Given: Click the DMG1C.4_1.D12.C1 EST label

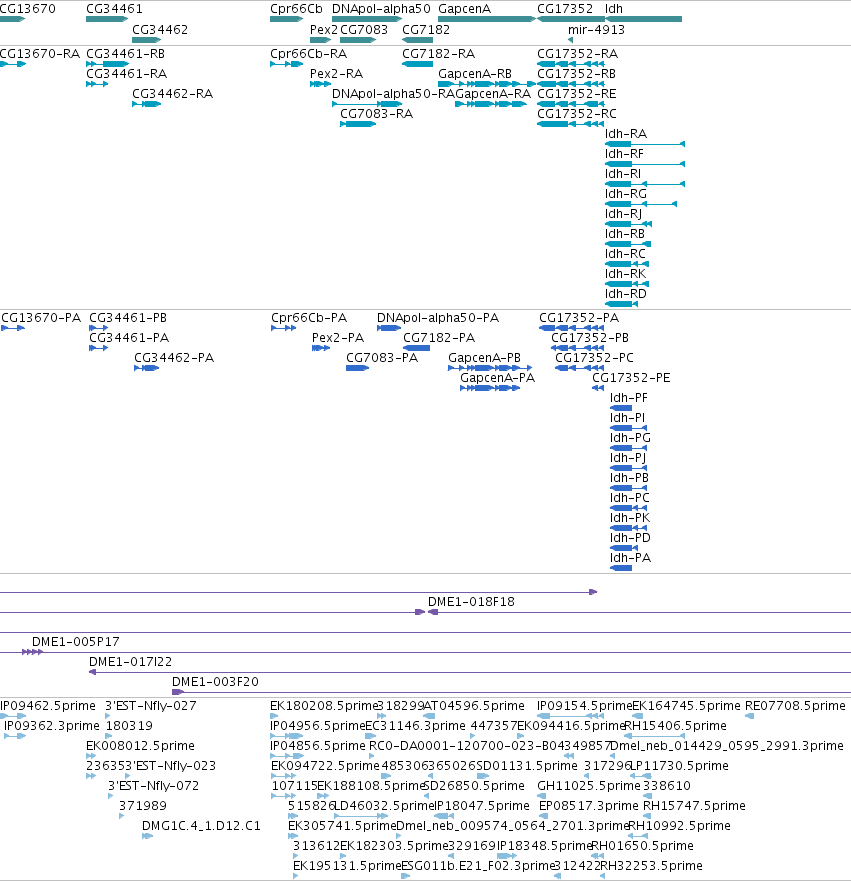Looking at the screenshot, I should point(201,826).
